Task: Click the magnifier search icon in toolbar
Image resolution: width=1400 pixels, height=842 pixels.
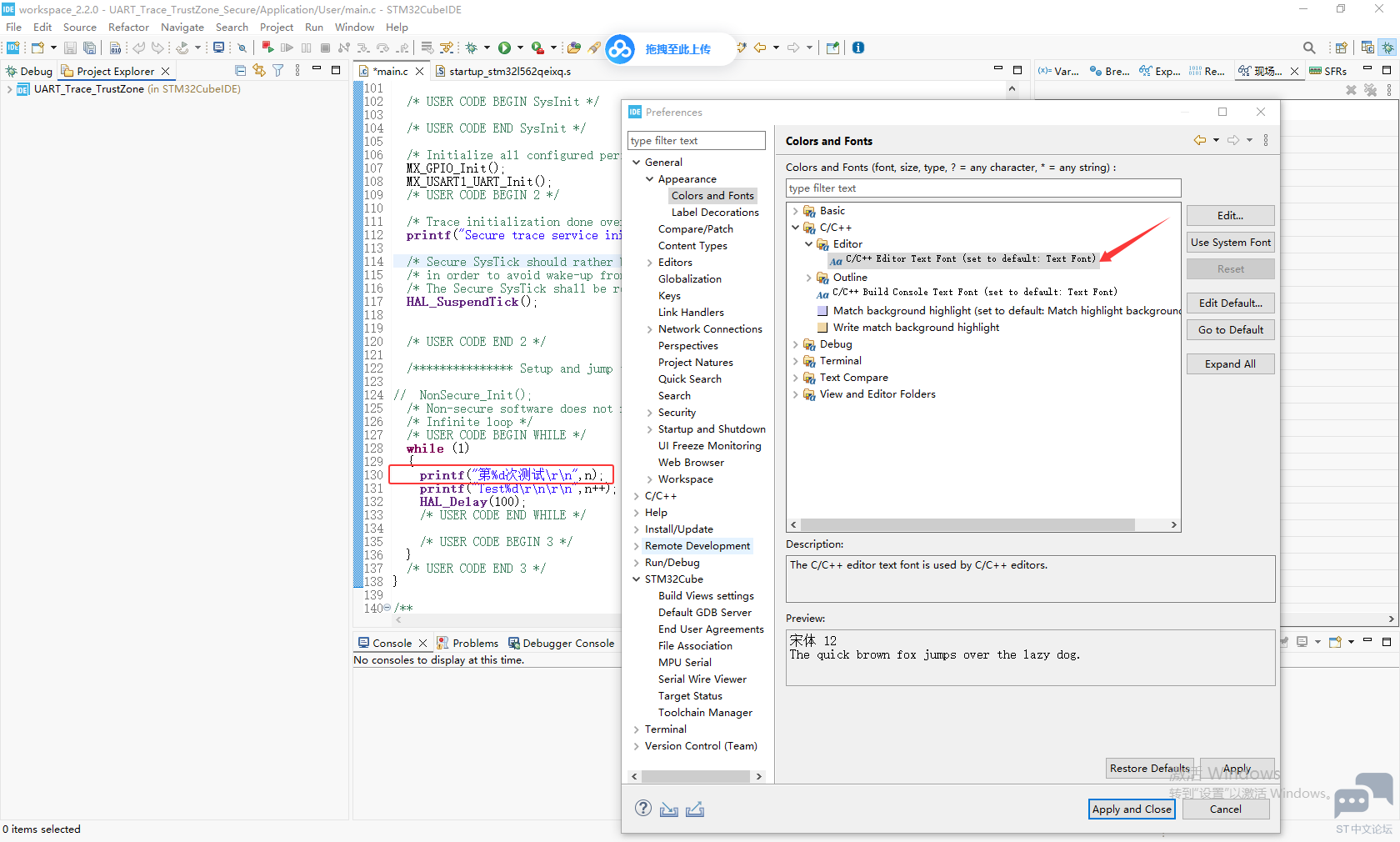Action: 1309,48
